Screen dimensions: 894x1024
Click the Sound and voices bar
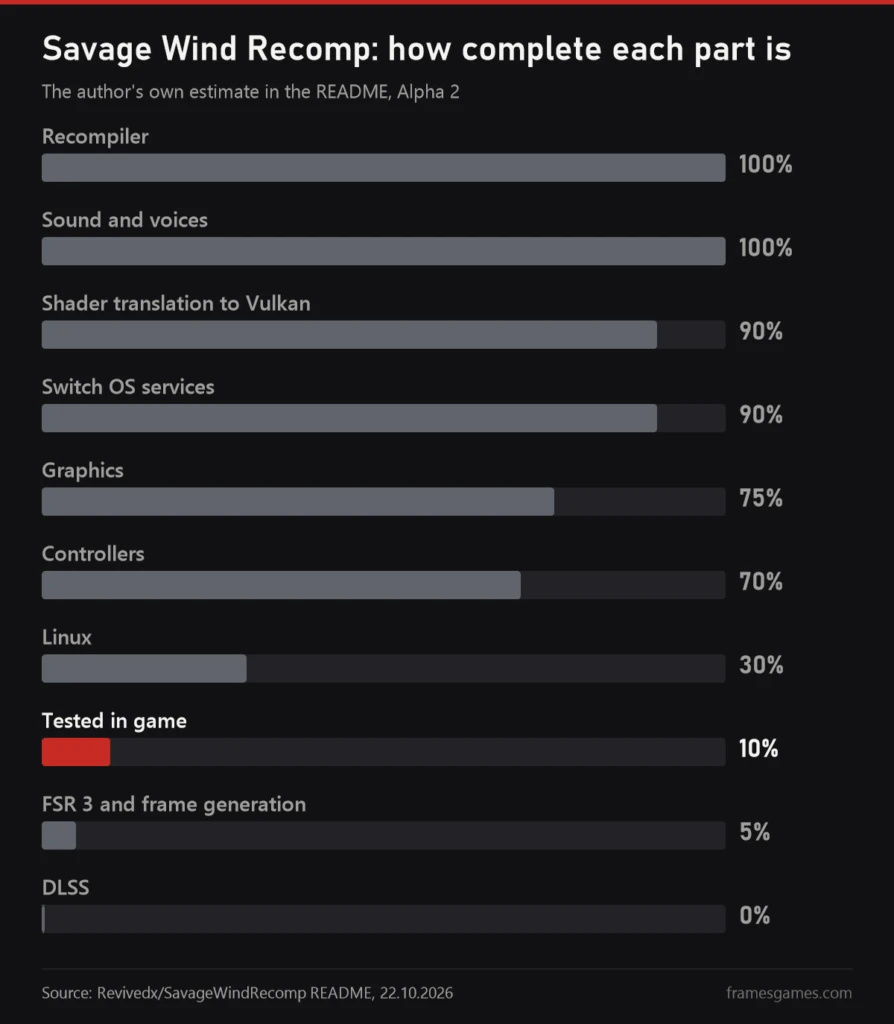(x=383, y=251)
